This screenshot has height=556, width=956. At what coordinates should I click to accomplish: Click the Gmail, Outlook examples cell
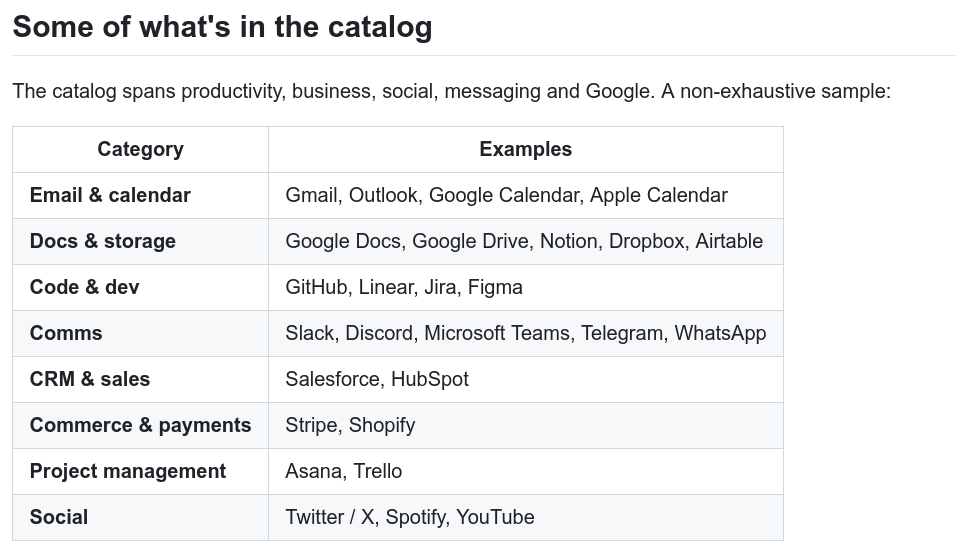[x=526, y=196]
